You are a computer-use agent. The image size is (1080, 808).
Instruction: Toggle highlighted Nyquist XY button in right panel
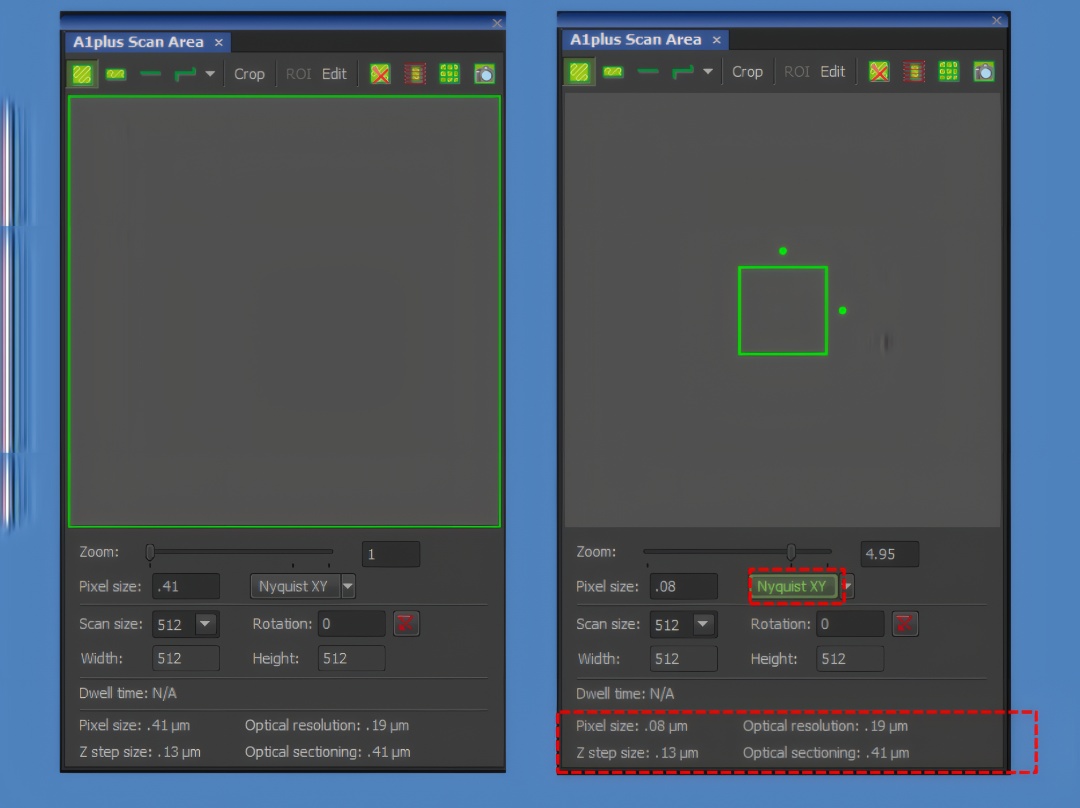click(793, 586)
